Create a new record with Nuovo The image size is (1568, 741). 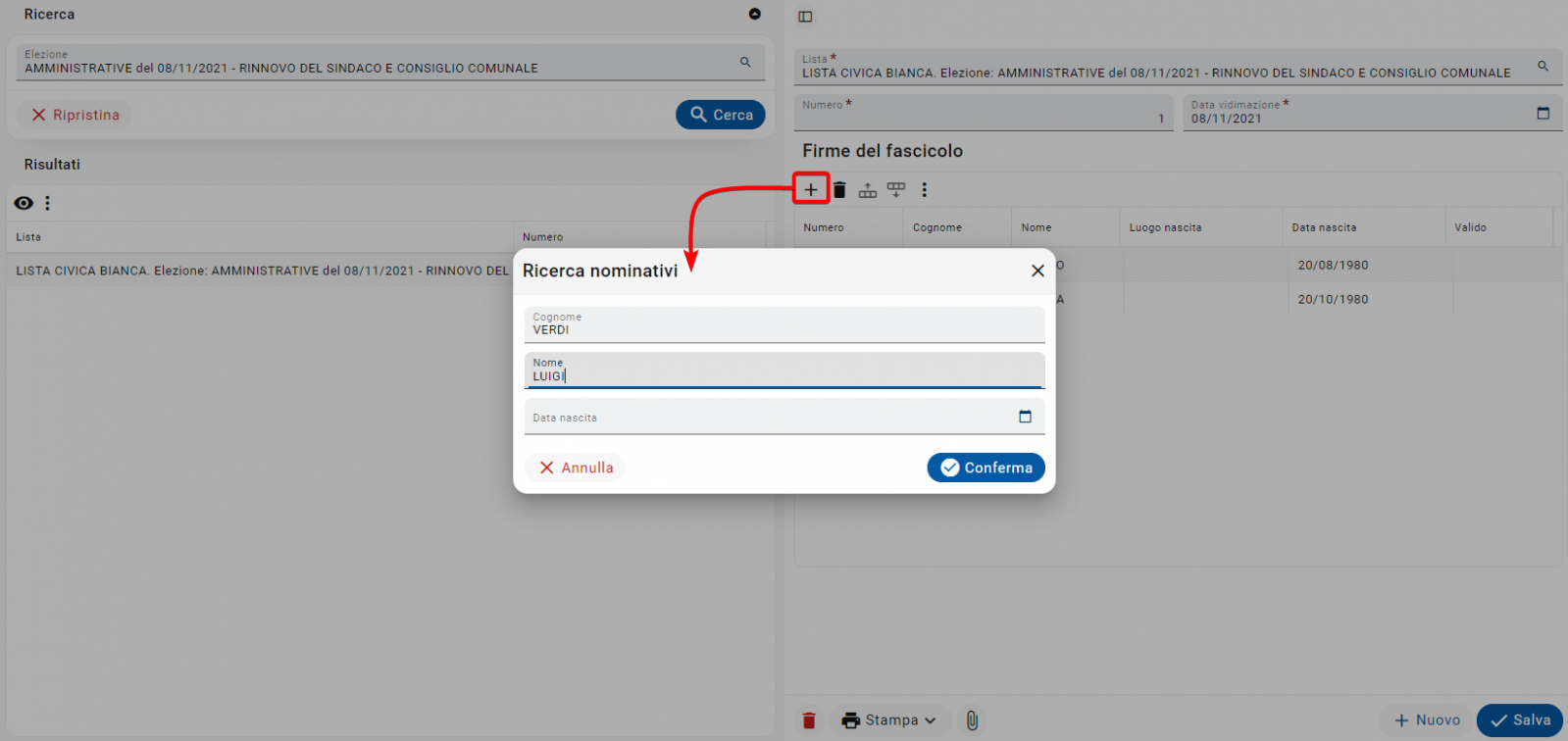tap(1427, 720)
